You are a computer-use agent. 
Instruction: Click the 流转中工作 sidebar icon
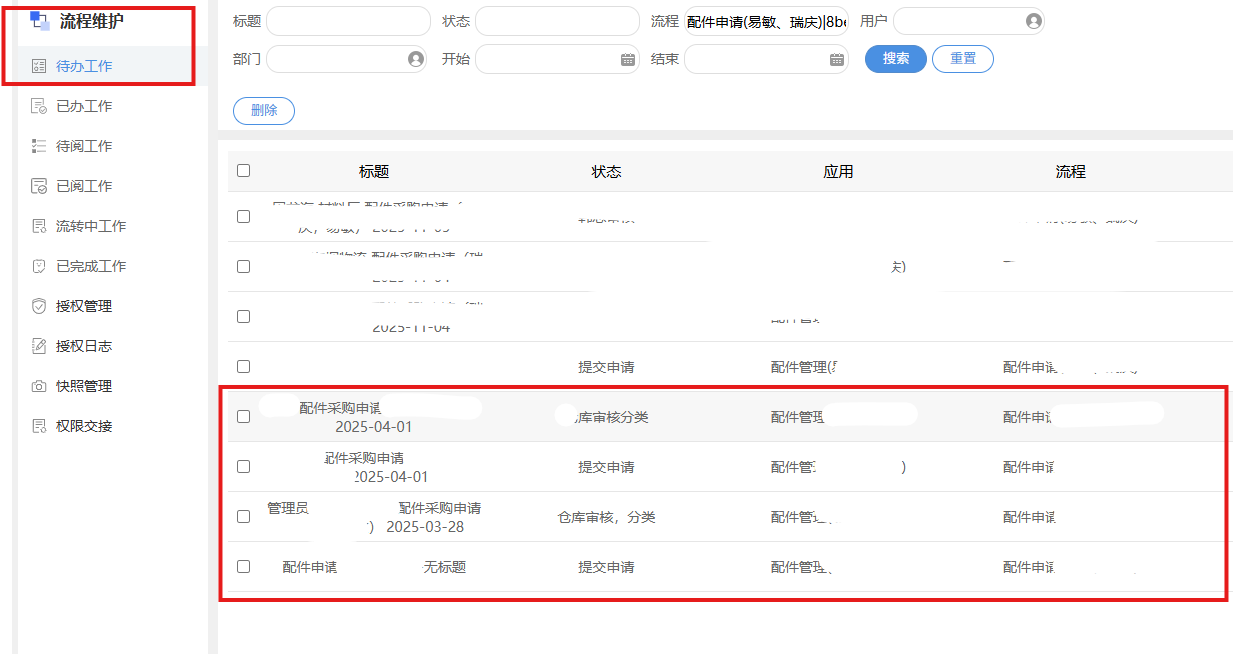click(x=39, y=226)
